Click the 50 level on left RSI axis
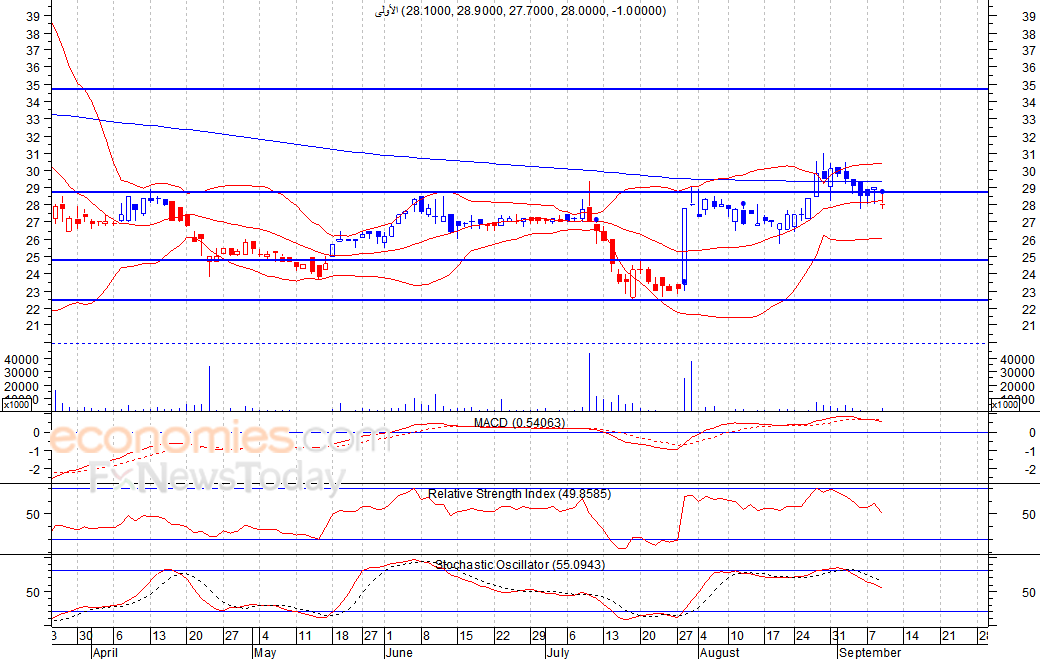The image size is (1040, 659). pos(33,514)
